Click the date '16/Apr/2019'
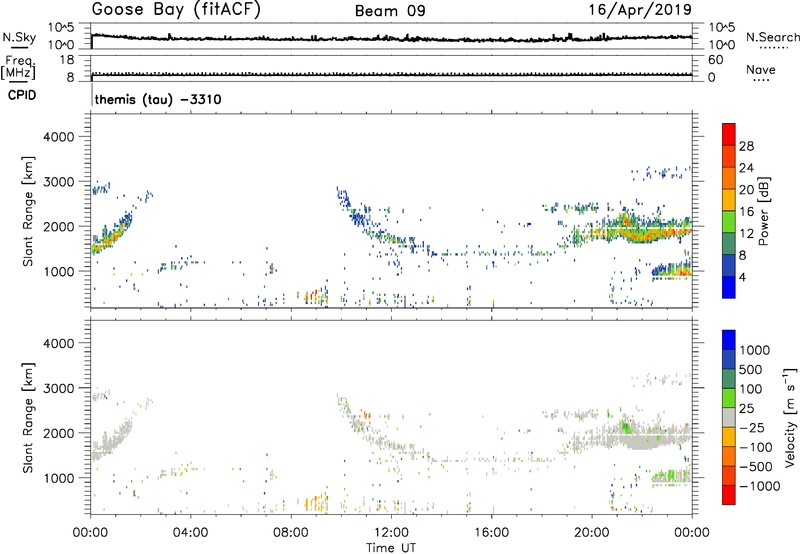The width and height of the screenshot is (800, 554). pos(641,10)
